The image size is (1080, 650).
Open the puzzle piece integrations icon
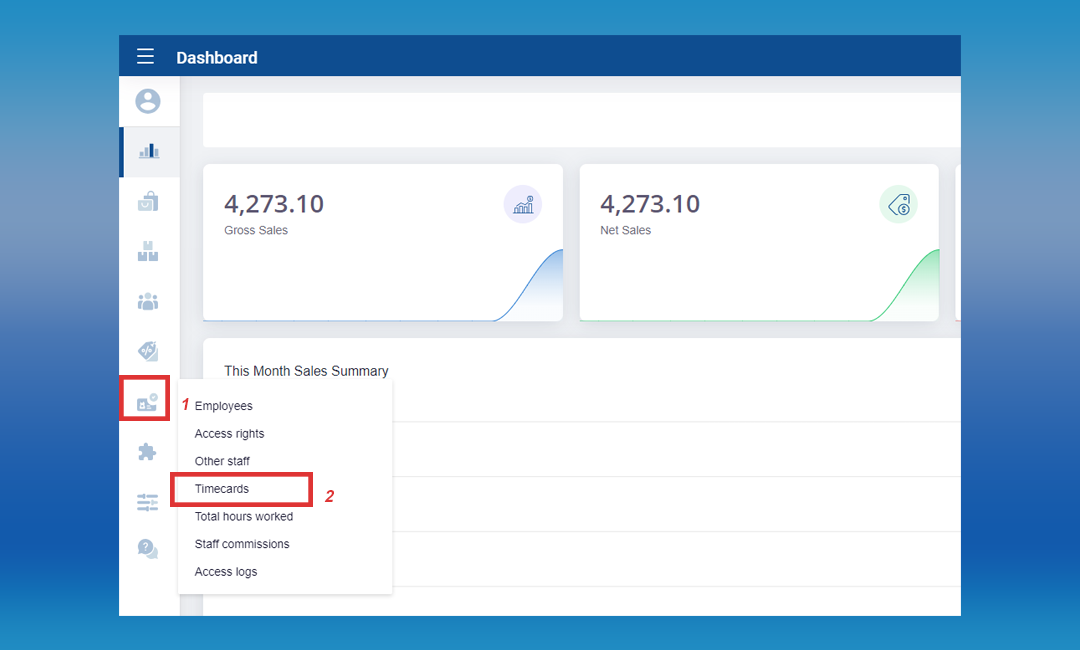148,452
